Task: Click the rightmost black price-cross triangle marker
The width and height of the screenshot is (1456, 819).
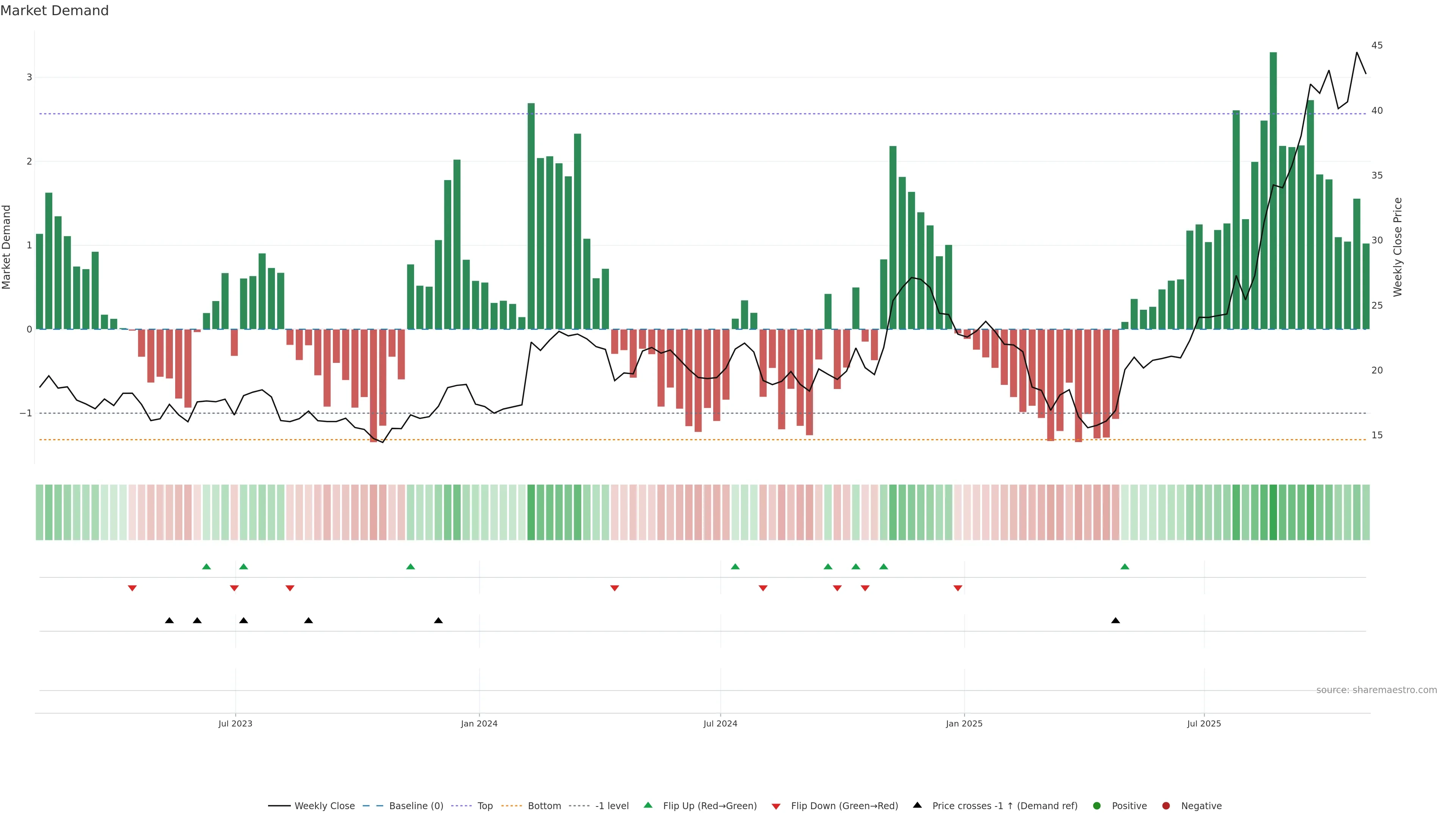Action: 1115,621
